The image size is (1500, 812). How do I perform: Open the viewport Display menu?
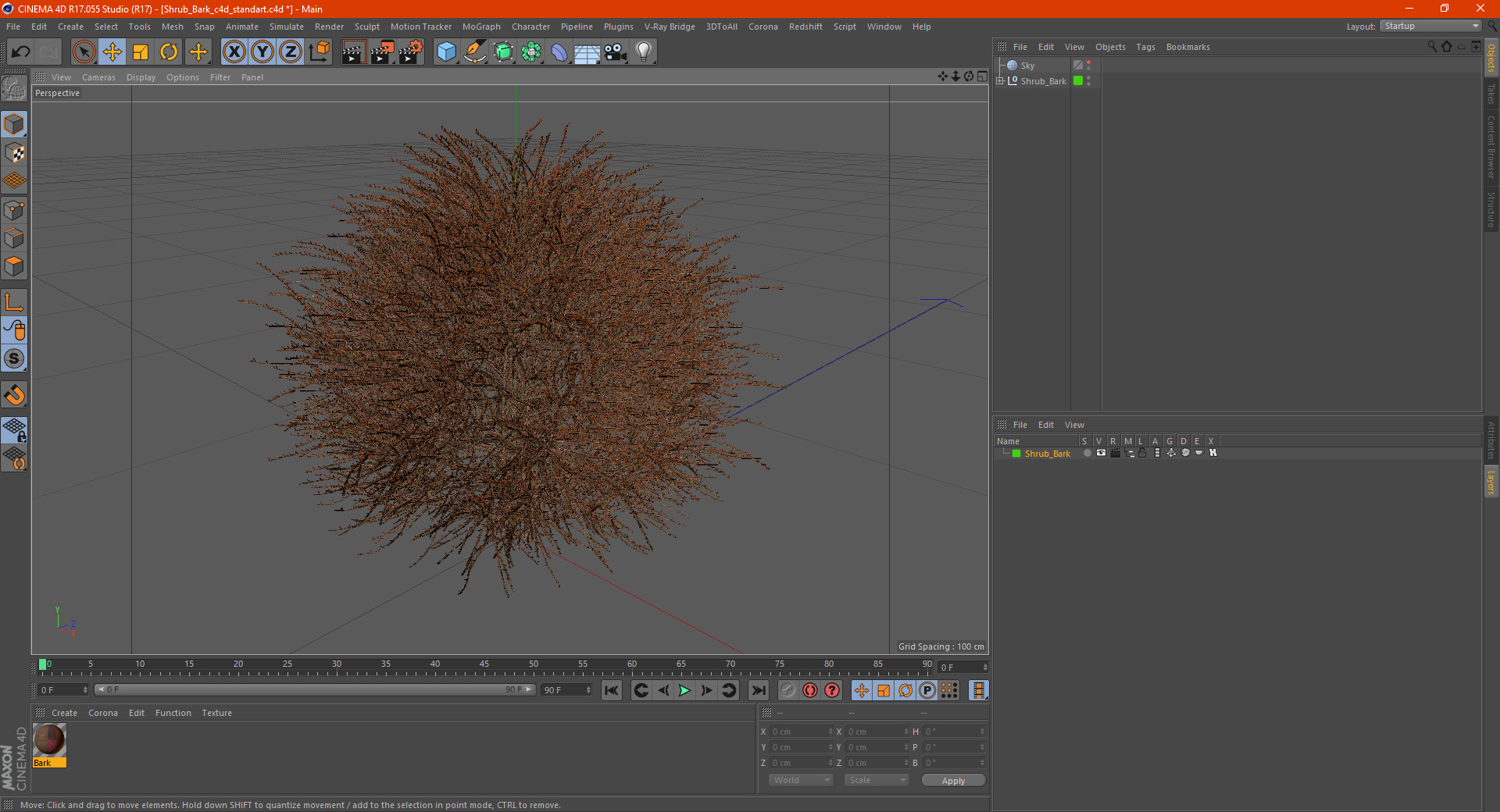[x=141, y=77]
